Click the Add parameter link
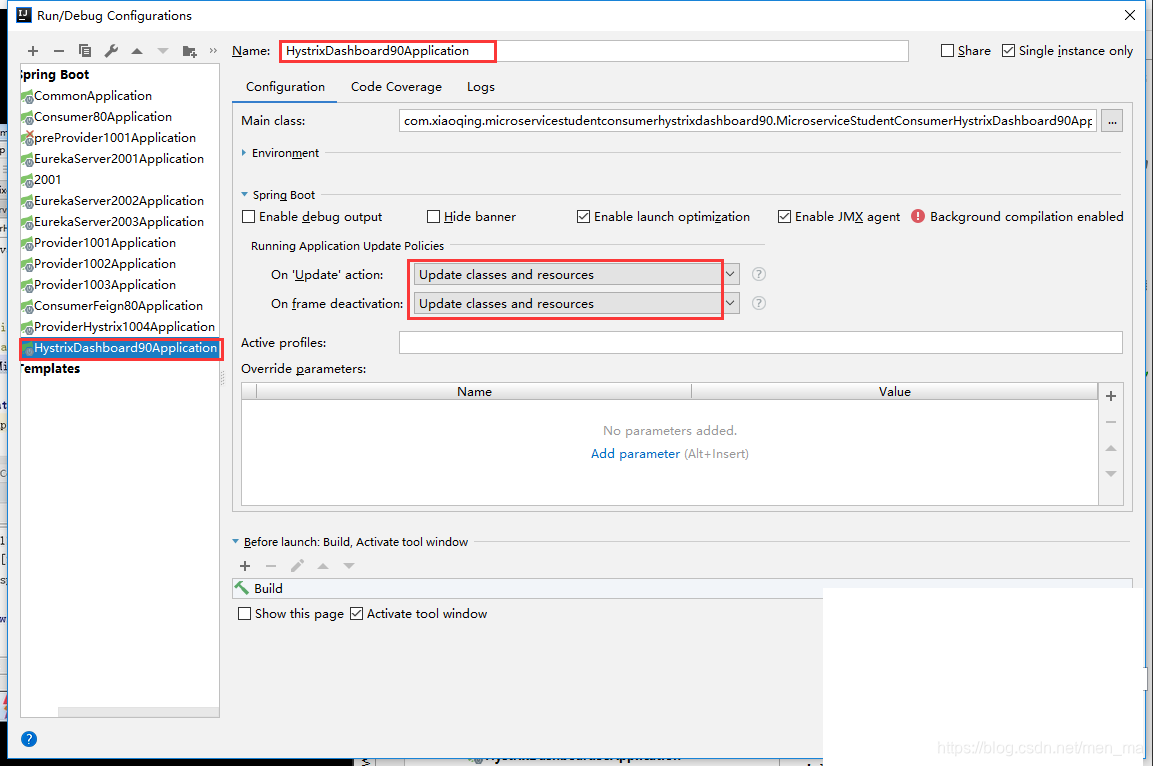Image resolution: width=1153 pixels, height=766 pixels. point(635,454)
